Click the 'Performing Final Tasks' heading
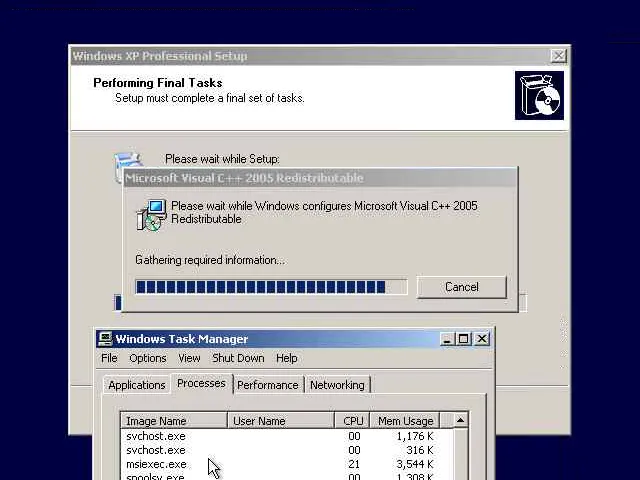 (158, 83)
